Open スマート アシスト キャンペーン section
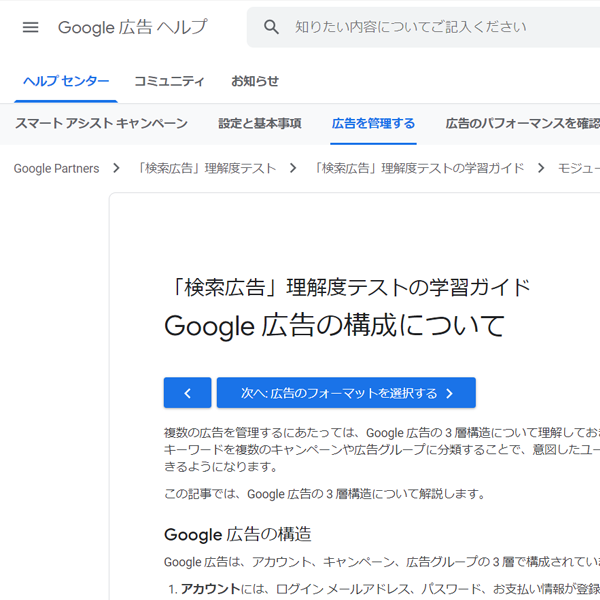 click(x=101, y=123)
